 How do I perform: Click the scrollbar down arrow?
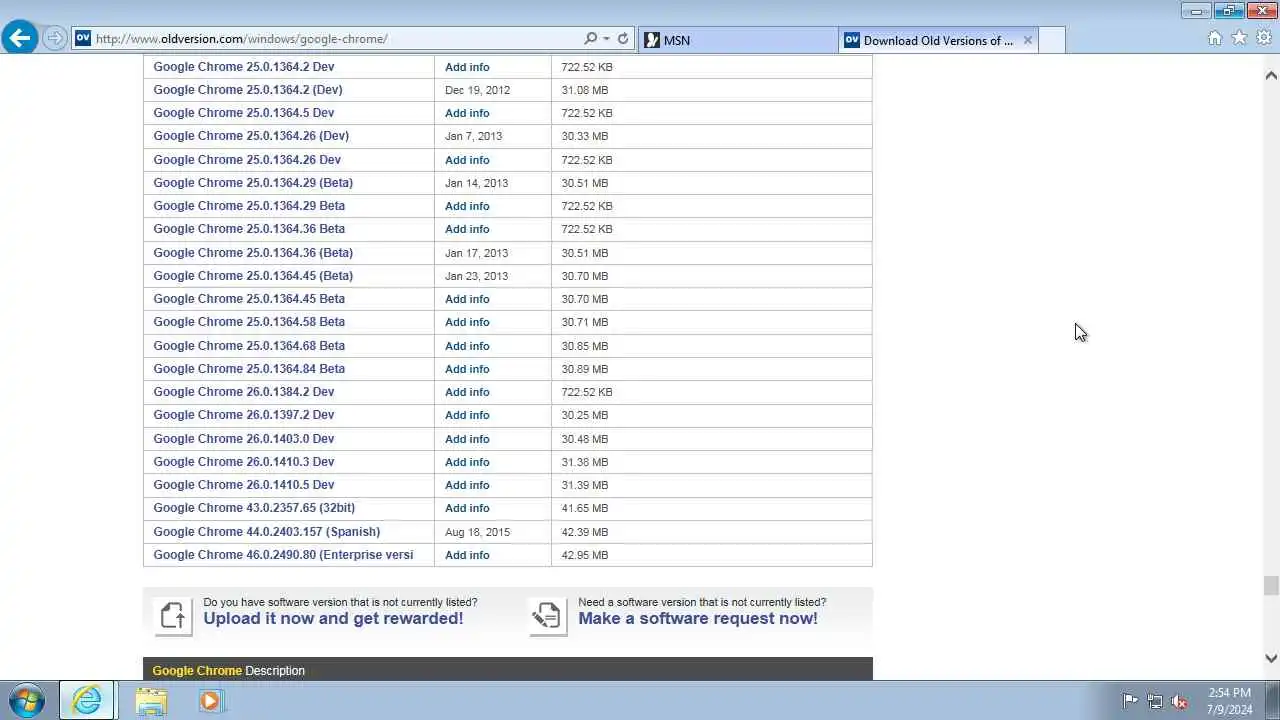1271,658
